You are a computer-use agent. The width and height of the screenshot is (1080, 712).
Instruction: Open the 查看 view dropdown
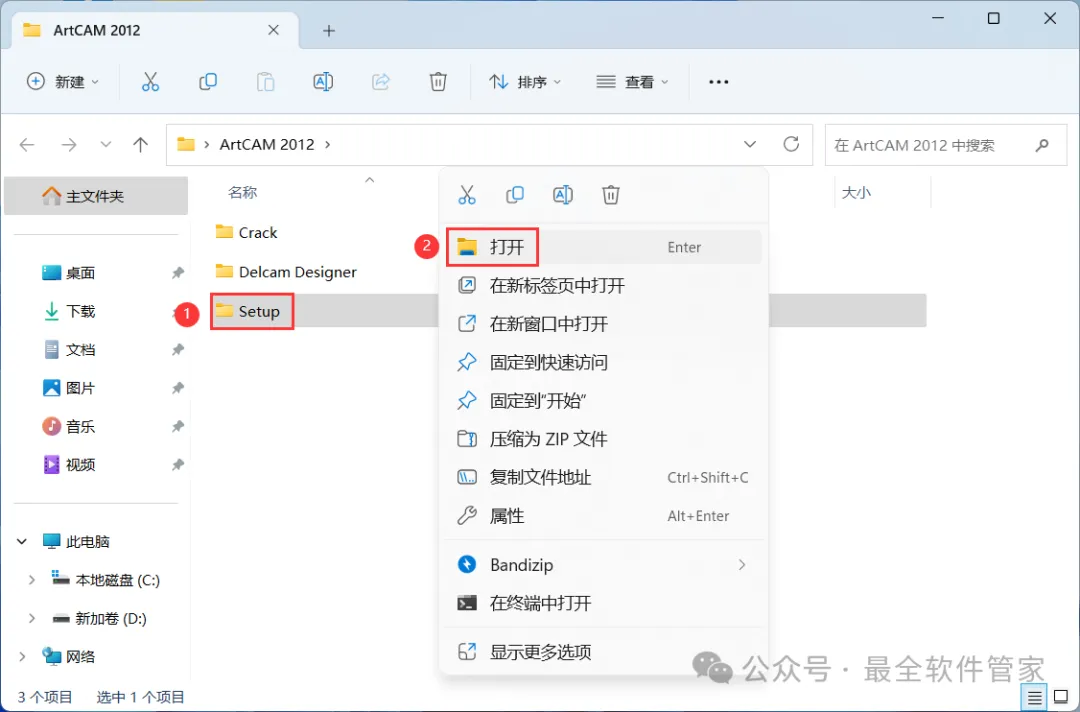(632, 82)
